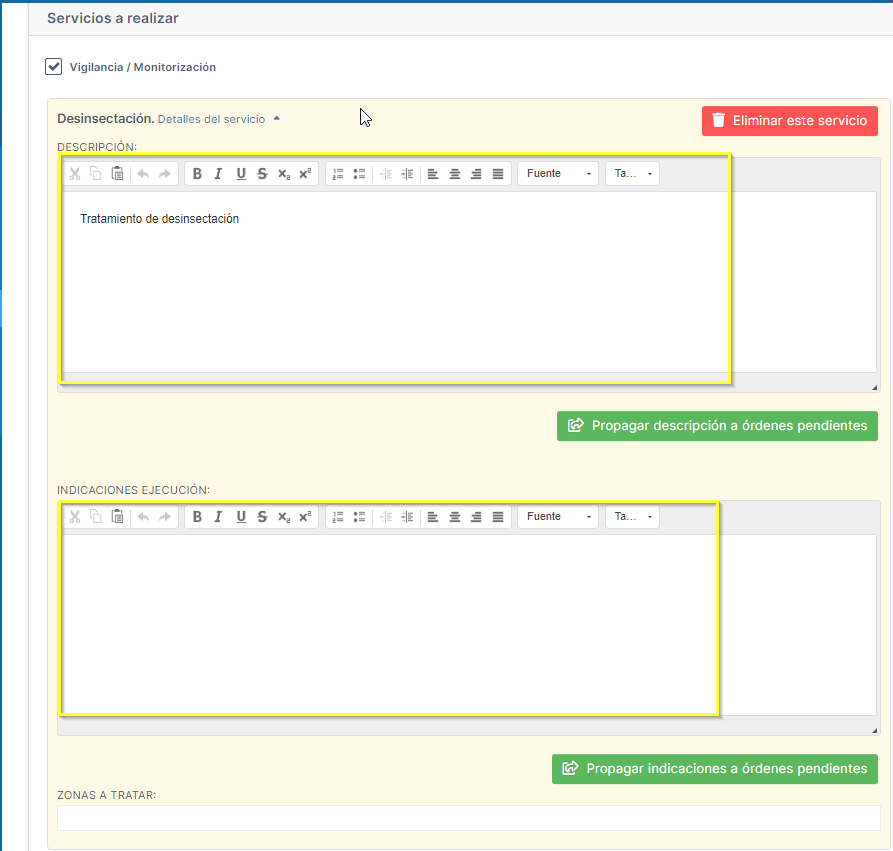Uncheck Vigilancia / Monitorización checkbox
Image resolution: width=893 pixels, height=851 pixels.
coord(54,67)
